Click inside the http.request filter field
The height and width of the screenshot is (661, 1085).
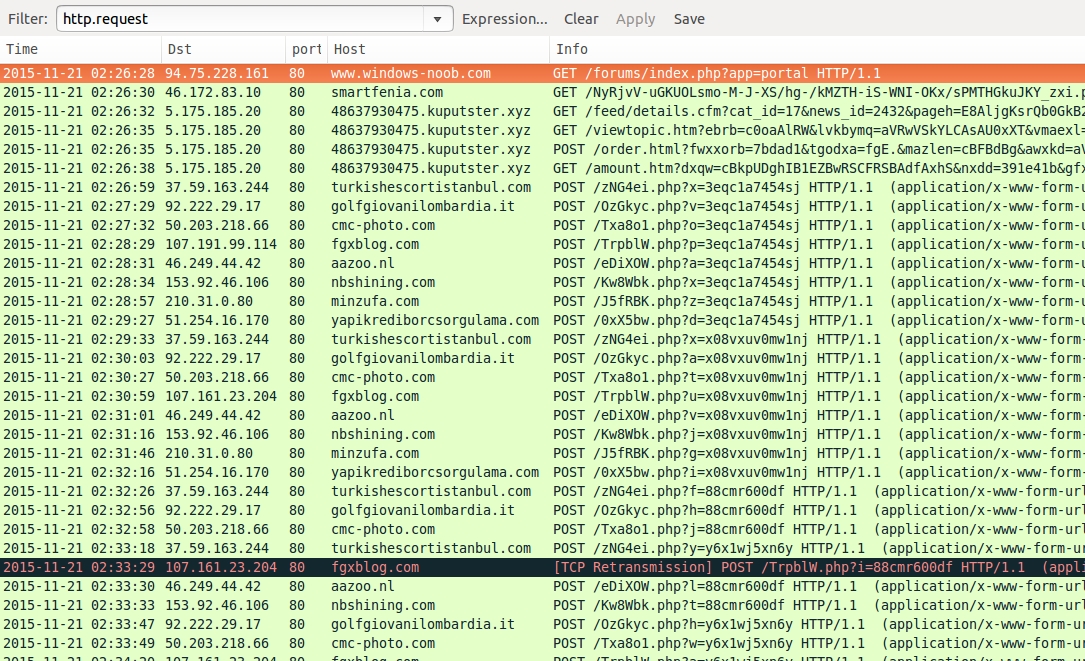(x=240, y=19)
